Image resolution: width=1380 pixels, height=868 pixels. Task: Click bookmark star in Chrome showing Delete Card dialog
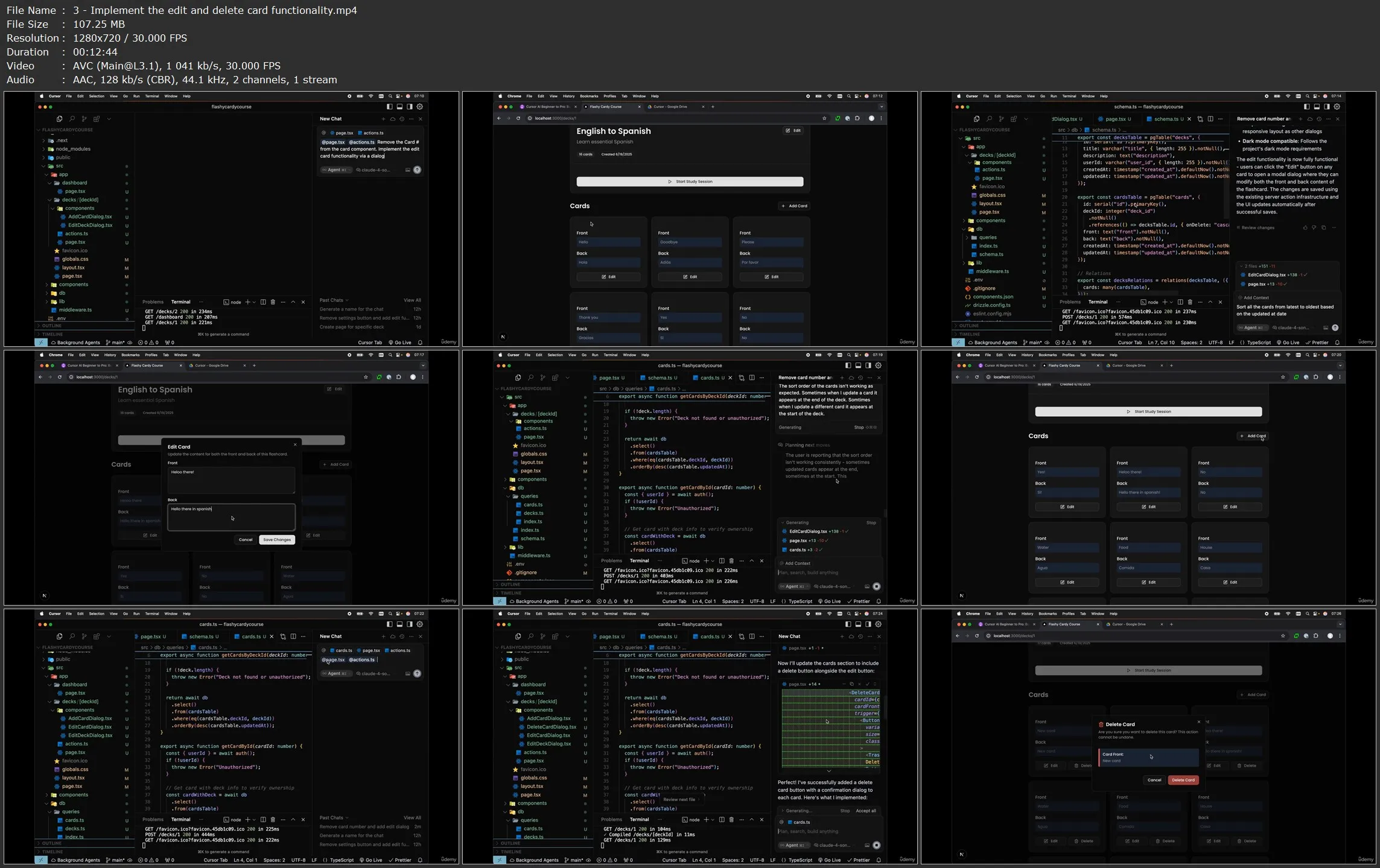click(x=1283, y=636)
